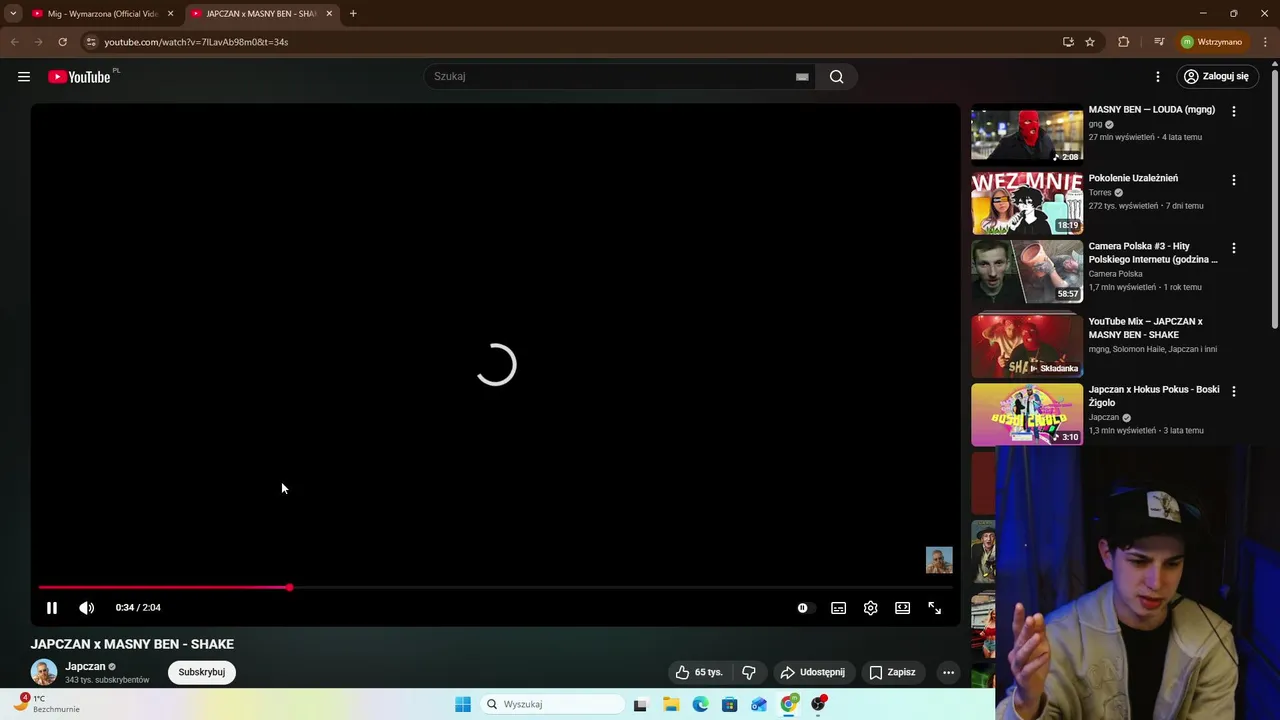Install the app via the address bar icon
This screenshot has width=1280, height=720.
click(1068, 42)
